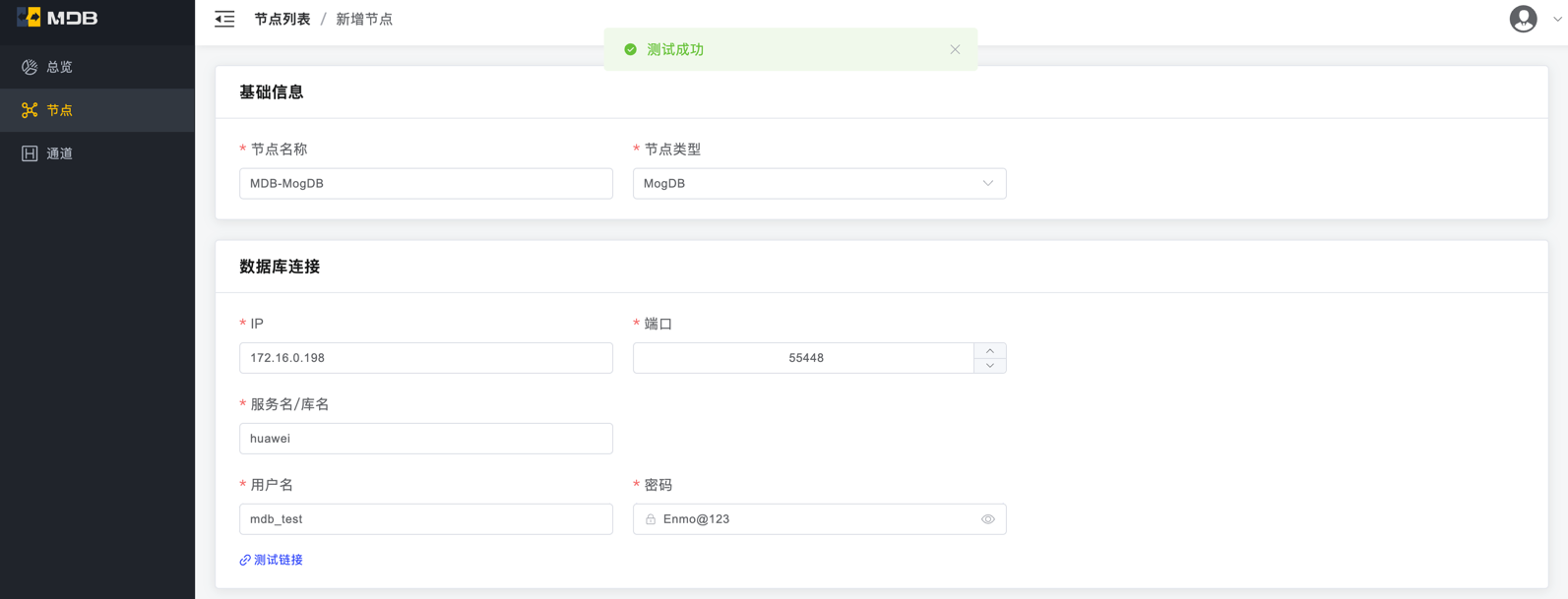This screenshot has width=1568, height=599.
Task: Close the 测试成功 notification
Action: point(955,49)
